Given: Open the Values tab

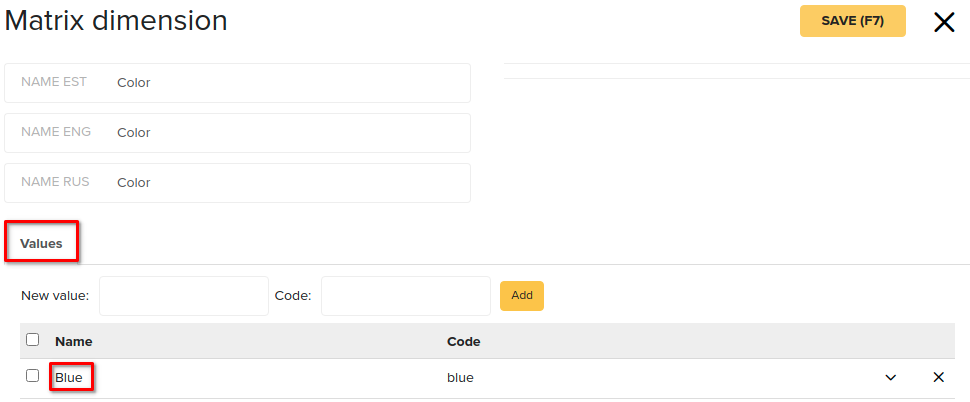Looking at the screenshot, I should [x=41, y=244].
